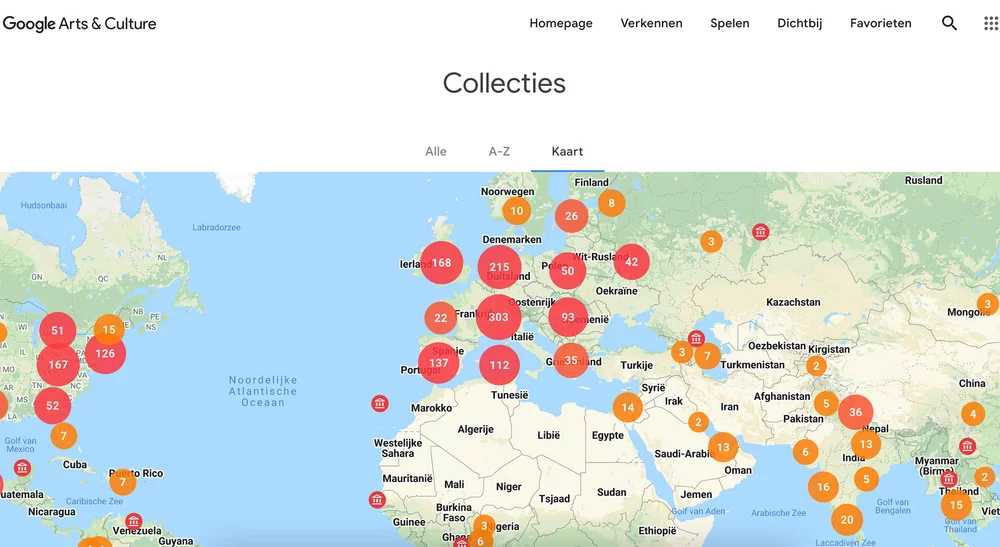The image size is (1000, 547).
Task: Open the Favorieten menu item
Action: tap(880, 23)
